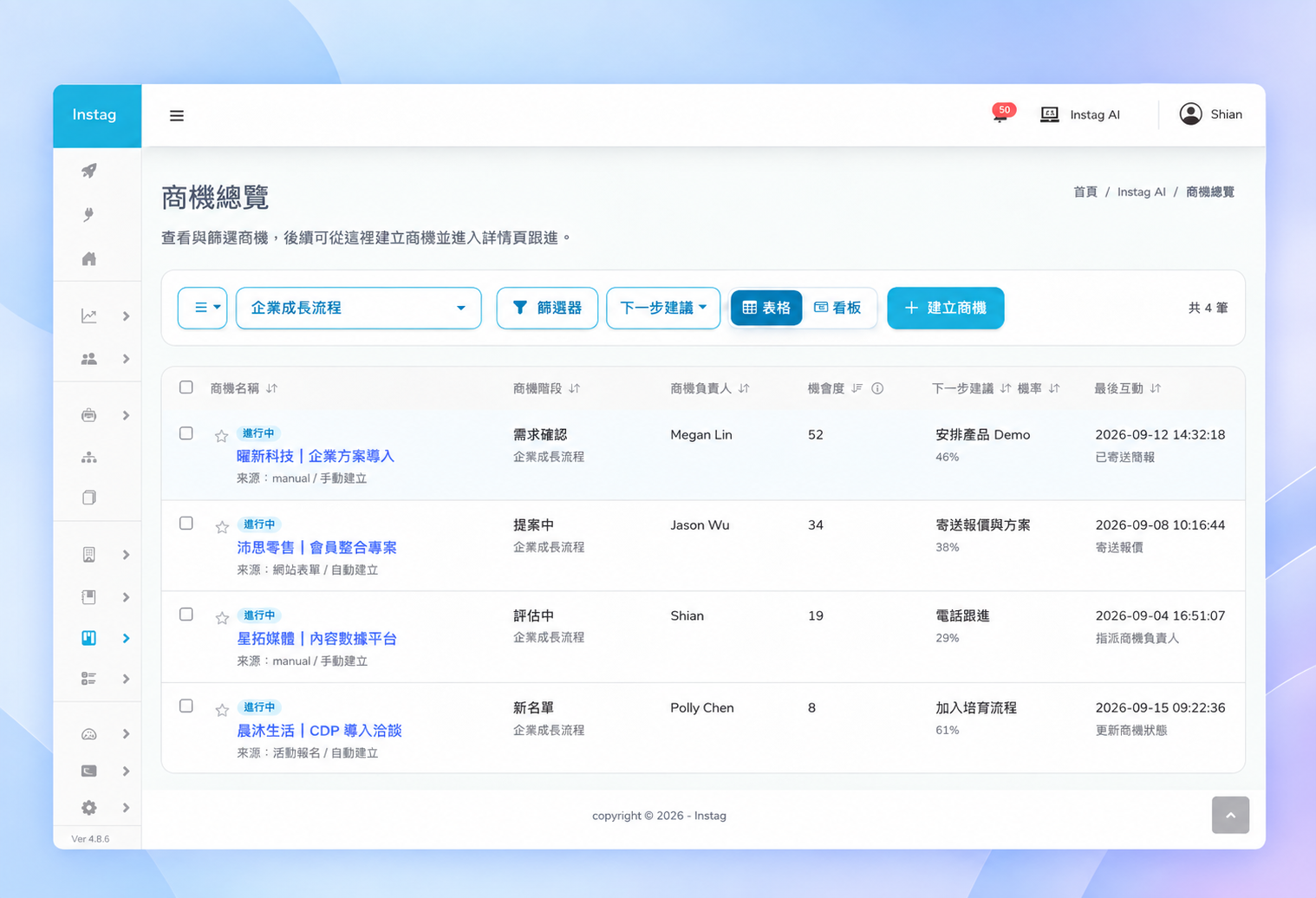
Task: Click the active blue kanban sidebar icon
Action: pos(88,638)
